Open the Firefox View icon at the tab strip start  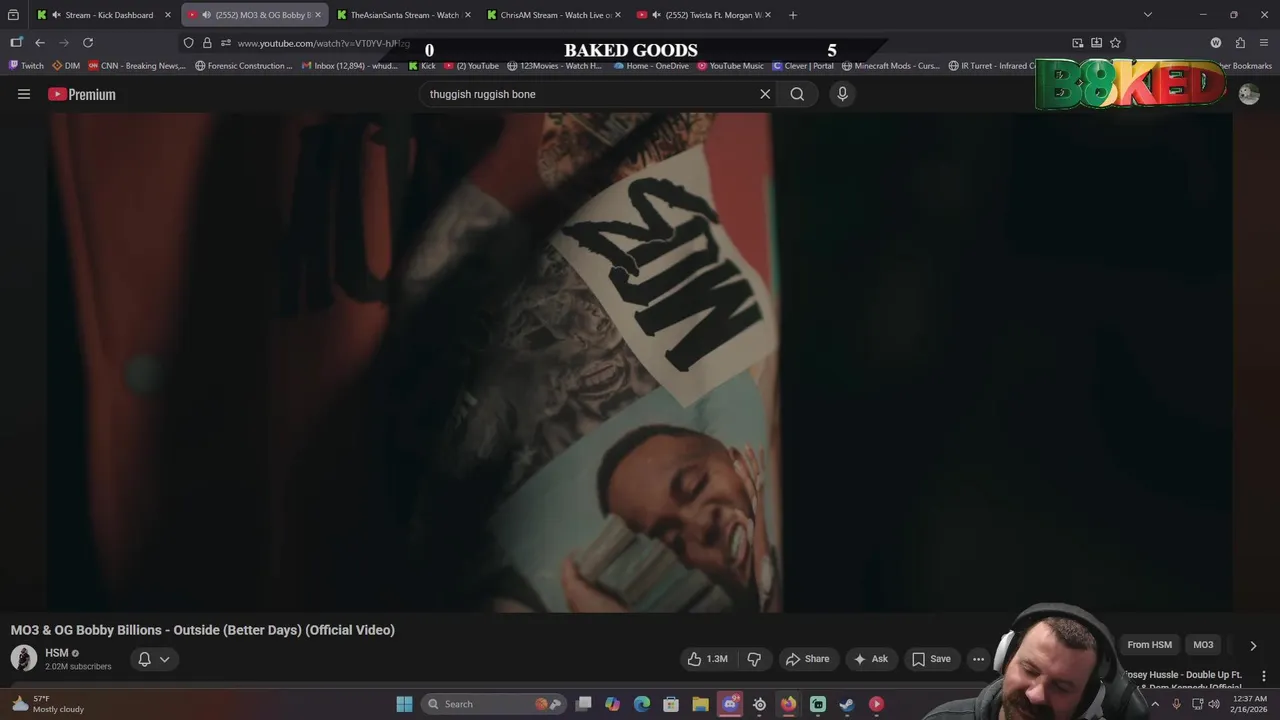[x=13, y=15]
